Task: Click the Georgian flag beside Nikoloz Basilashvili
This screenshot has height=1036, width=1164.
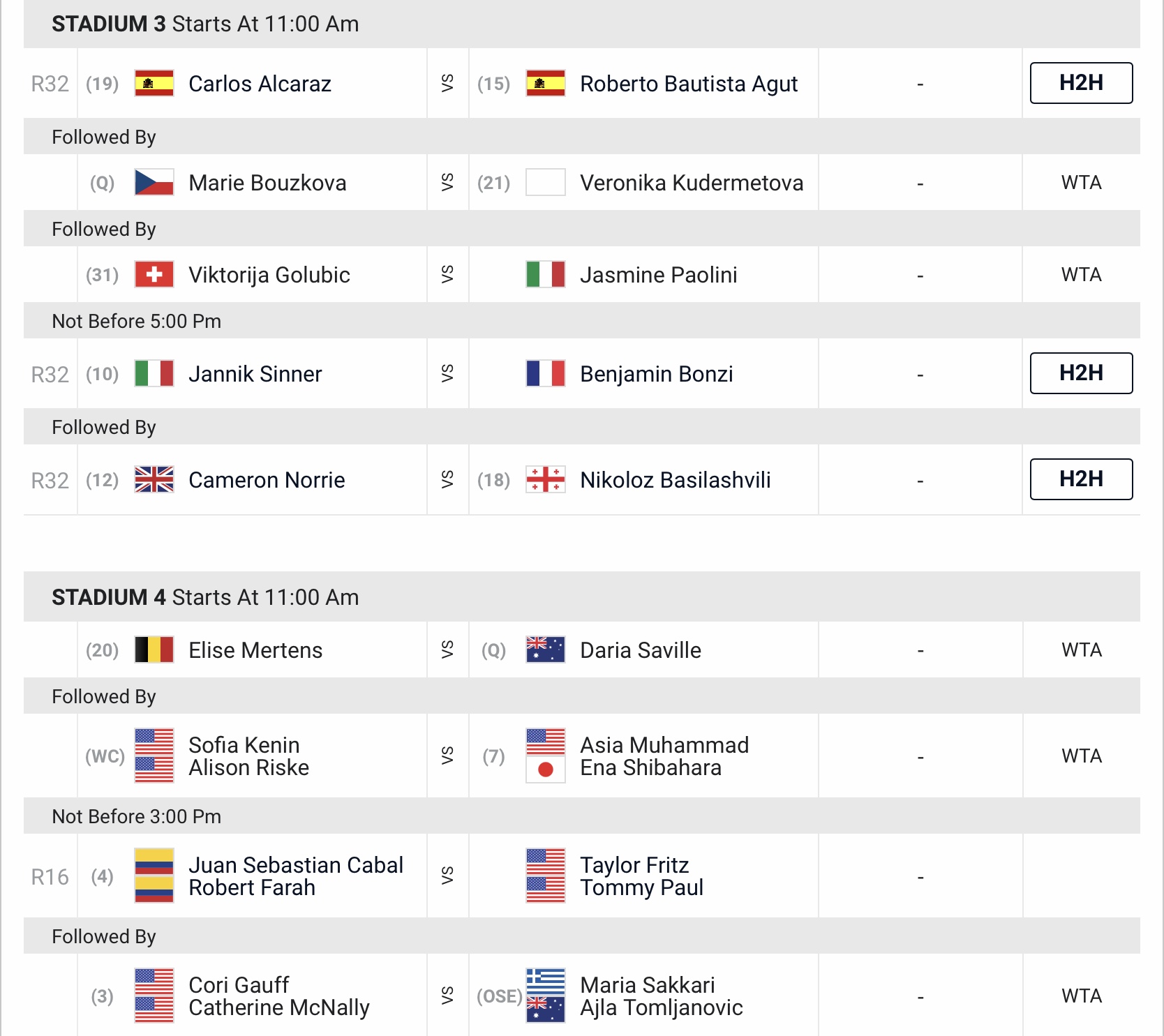Action: 545,479
